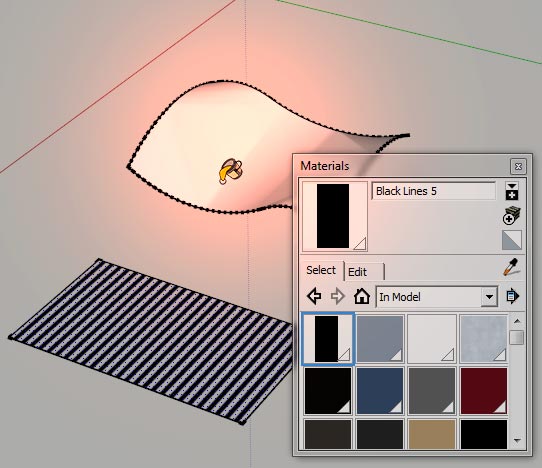Click the home icon for In Model
The height and width of the screenshot is (468, 542).
pos(362,296)
